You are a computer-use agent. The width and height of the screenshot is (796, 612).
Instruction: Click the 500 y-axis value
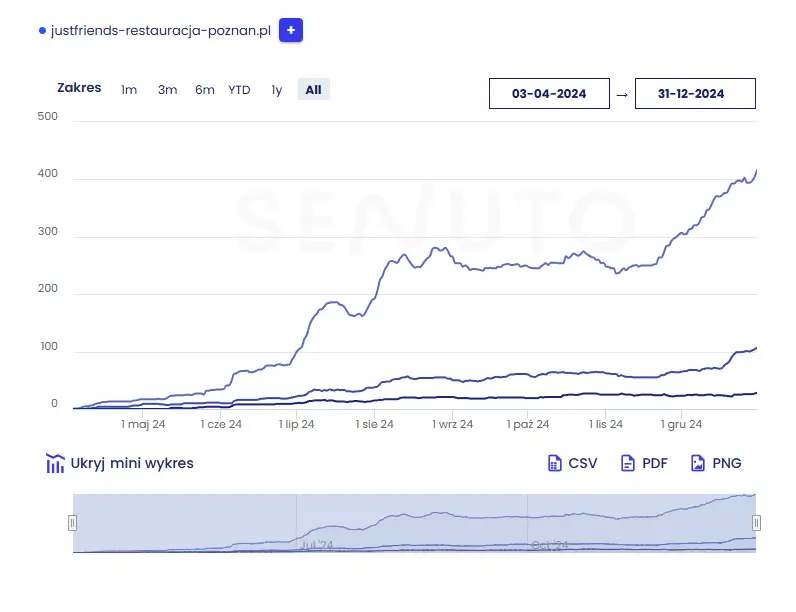point(48,116)
